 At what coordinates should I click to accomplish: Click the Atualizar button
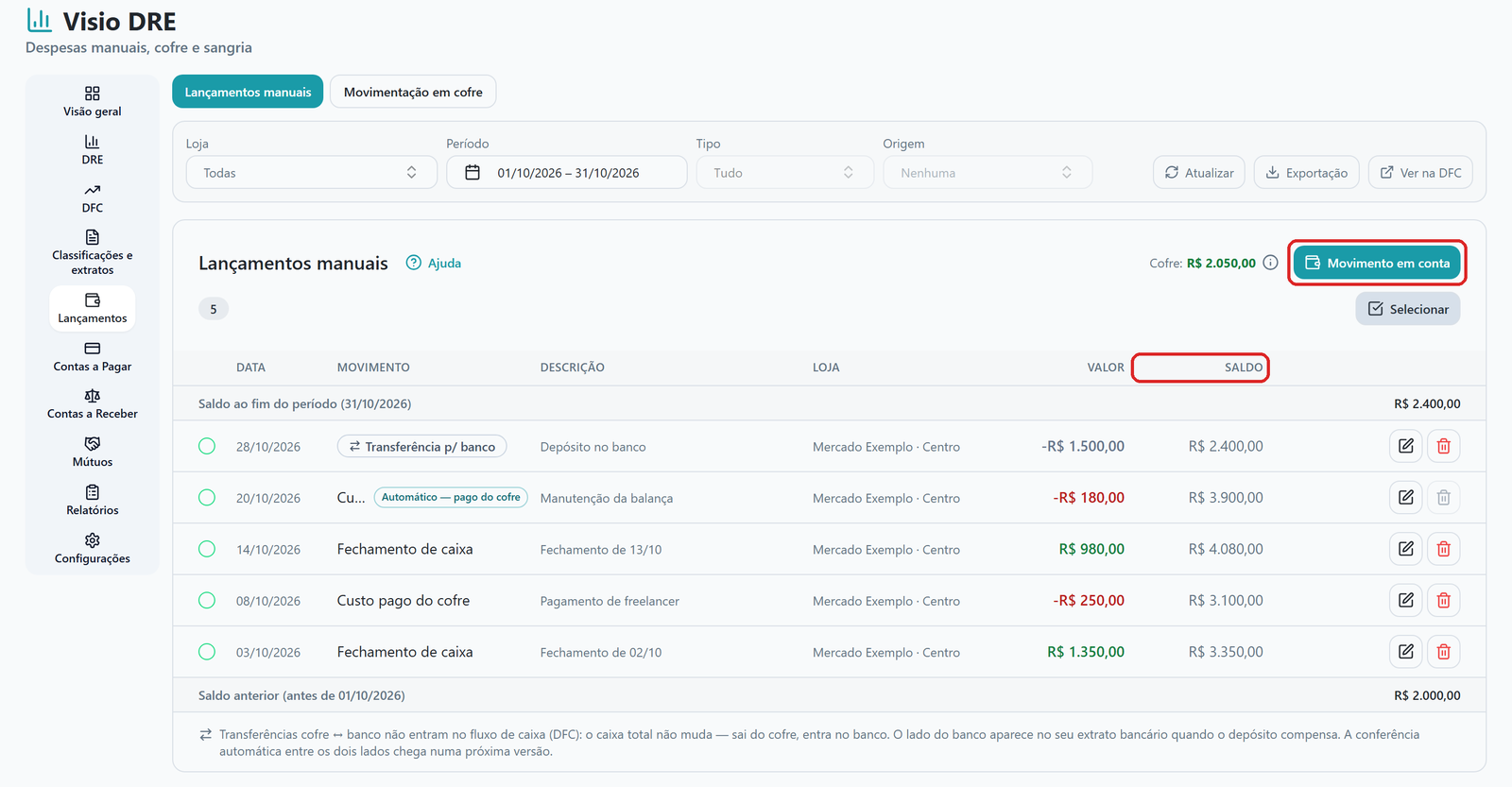point(1199,172)
